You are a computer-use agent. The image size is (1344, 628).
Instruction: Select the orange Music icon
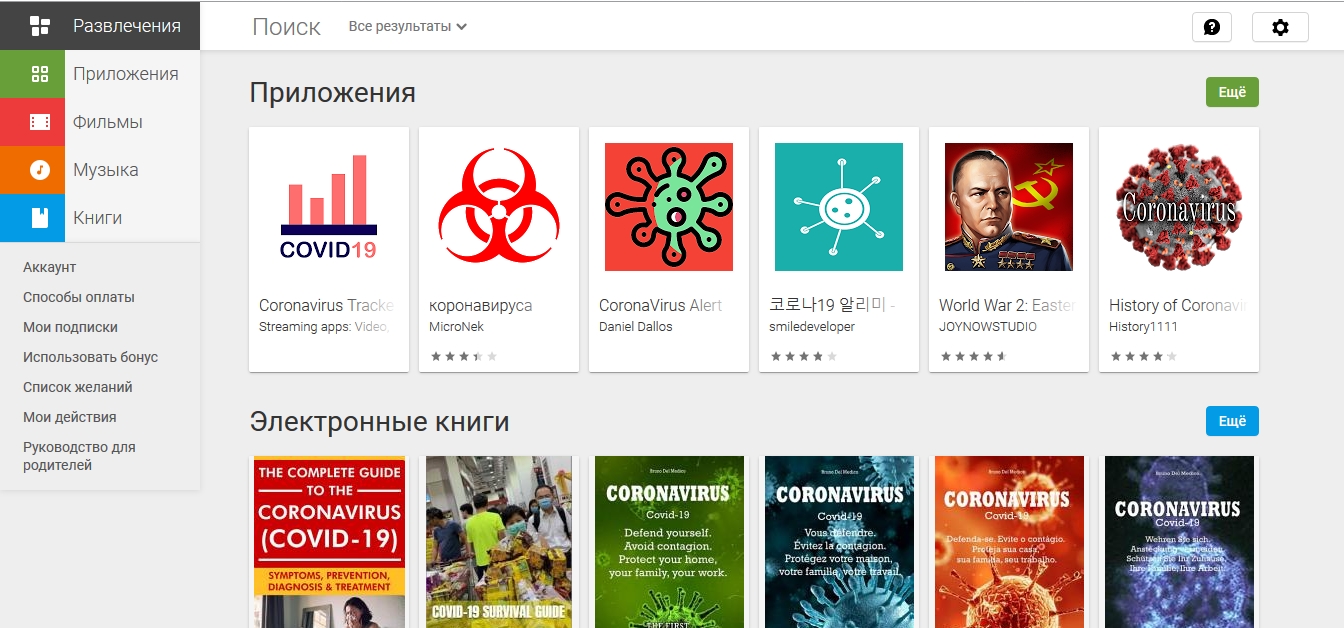40,170
